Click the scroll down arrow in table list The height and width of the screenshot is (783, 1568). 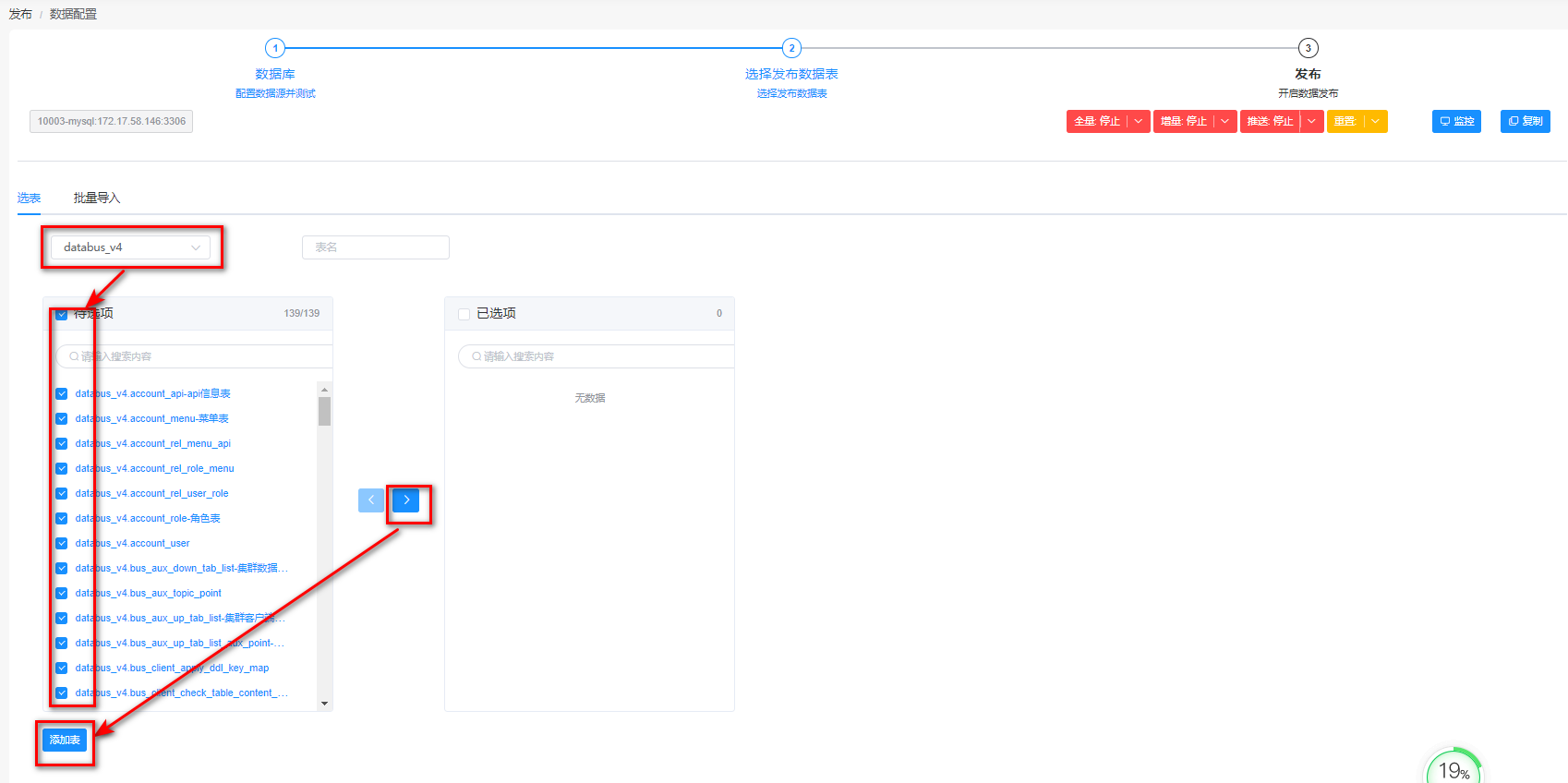(324, 704)
